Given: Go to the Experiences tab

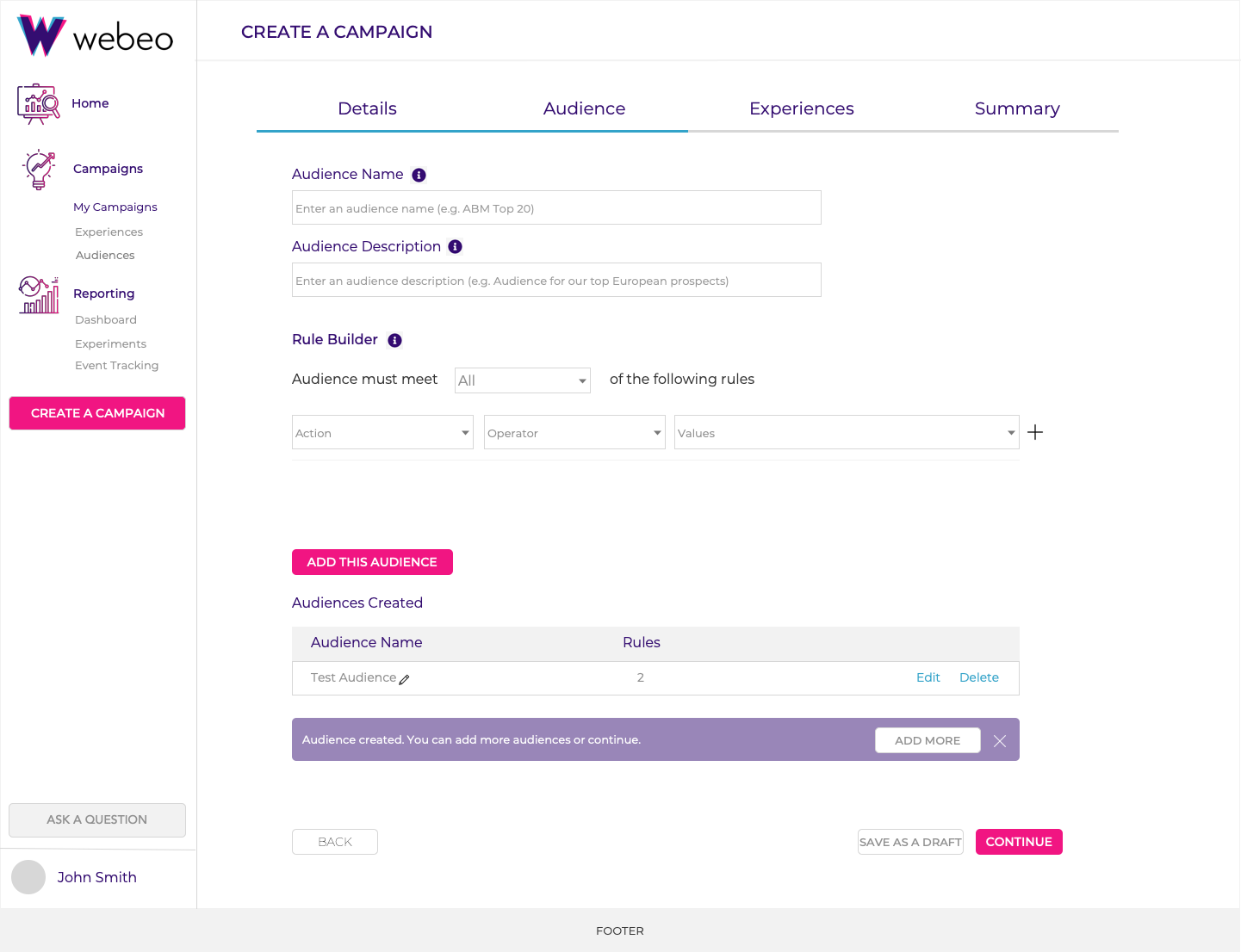Looking at the screenshot, I should 802,108.
